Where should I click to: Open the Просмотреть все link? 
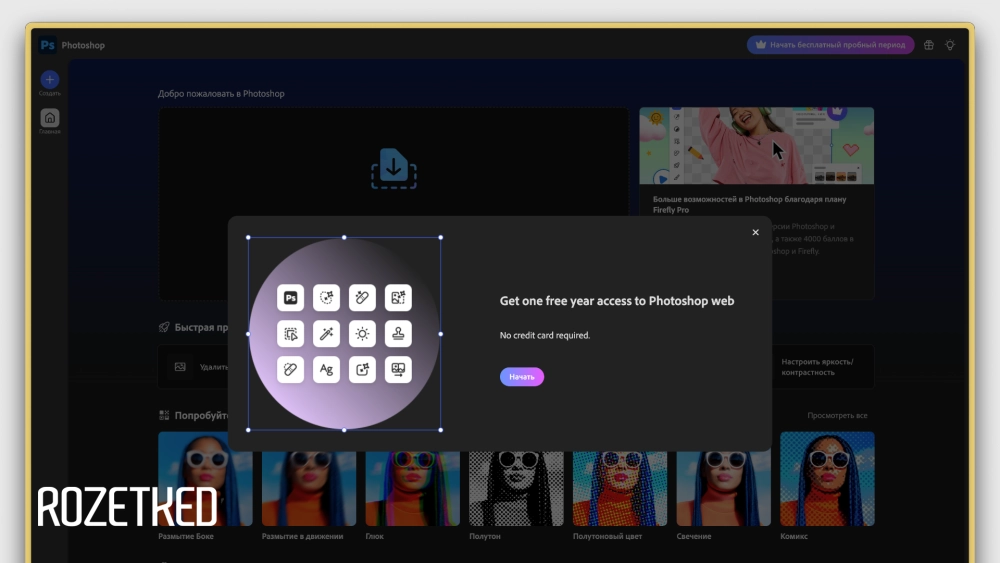coord(837,415)
